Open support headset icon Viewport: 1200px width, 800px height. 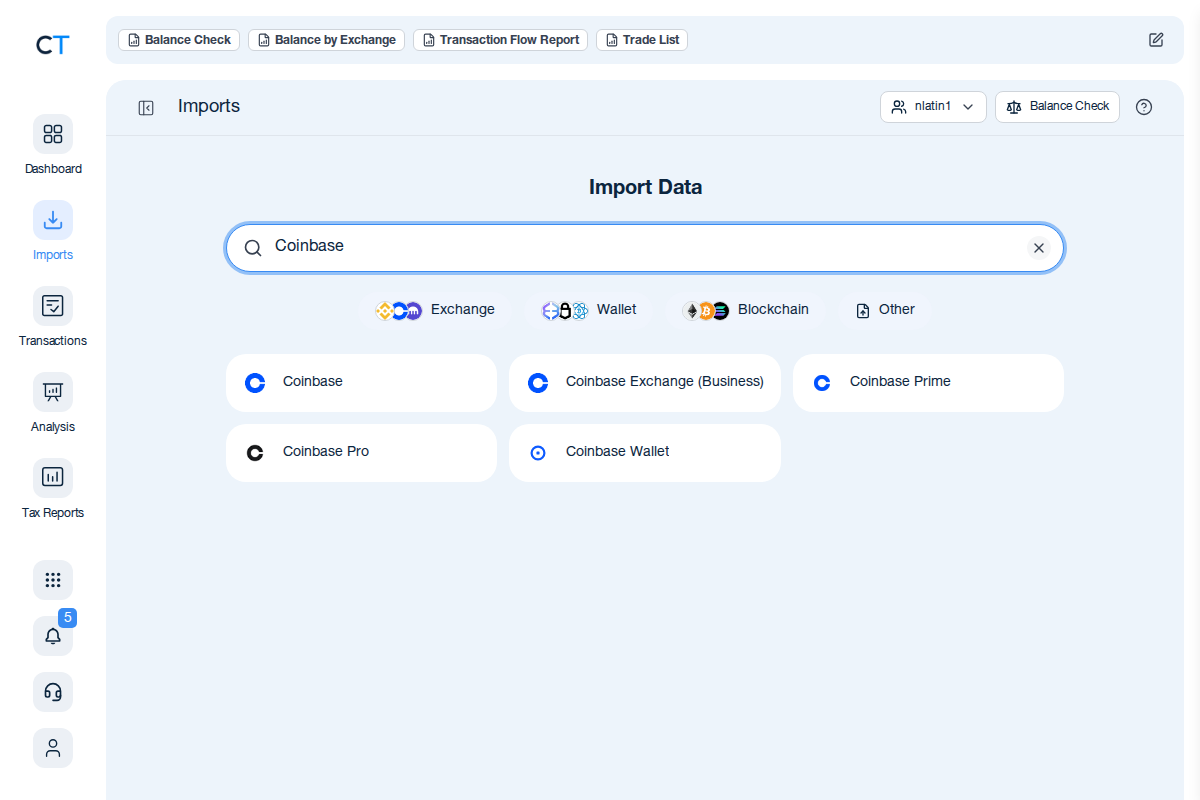click(53, 692)
